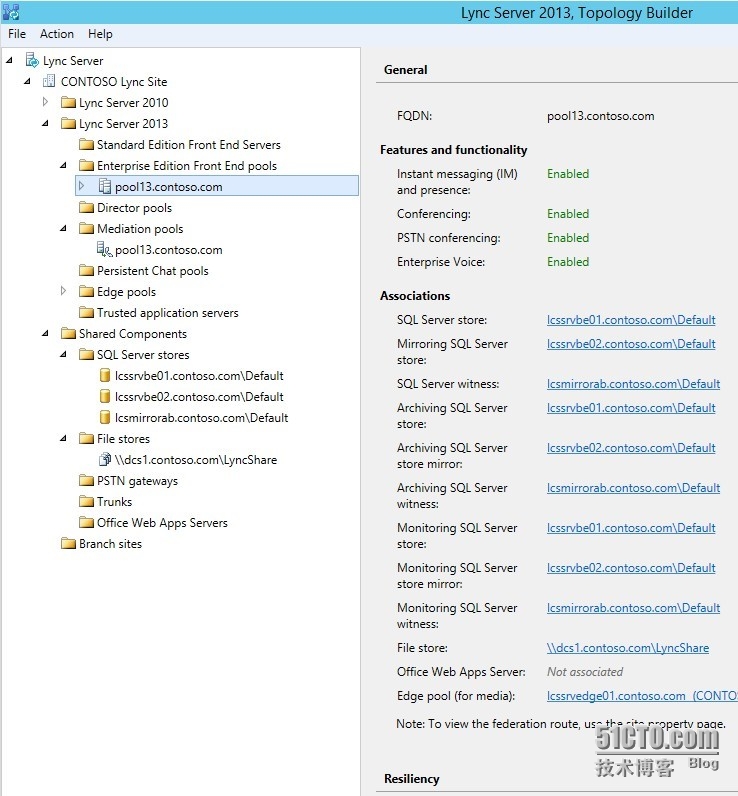Click the Shared Components folder icon
The image size is (738, 796).
pyautogui.click(x=68, y=334)
